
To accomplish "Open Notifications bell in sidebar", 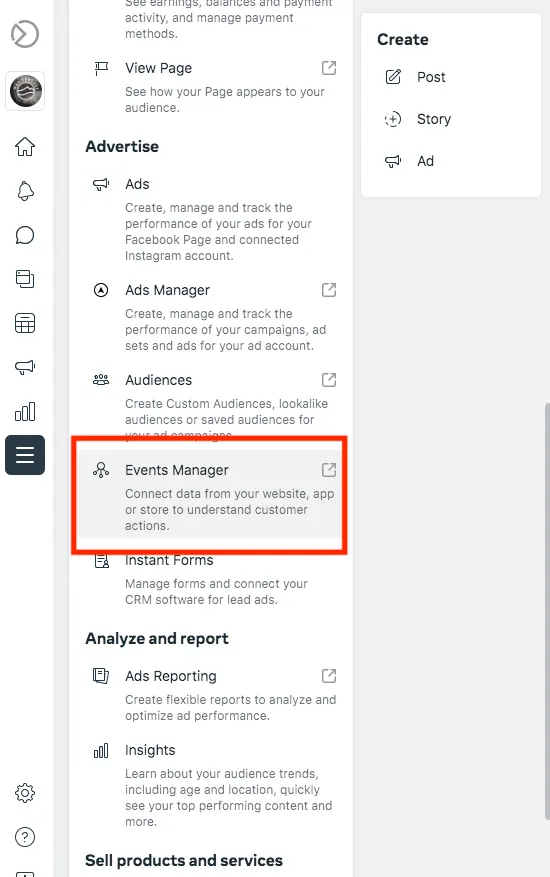I will (x=25, y=191).
